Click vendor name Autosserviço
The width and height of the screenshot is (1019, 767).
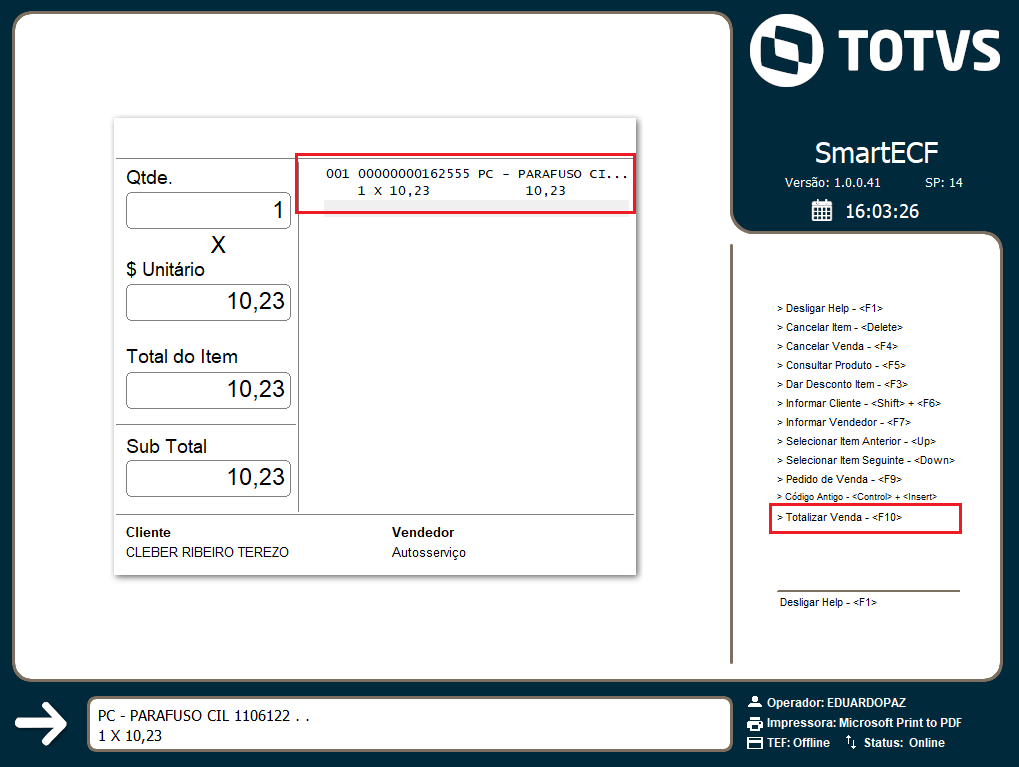point(428,552)
